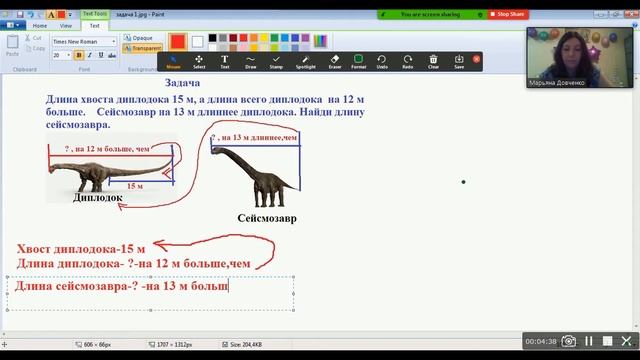
Task: Close the recording control panel
Action: 627,341
